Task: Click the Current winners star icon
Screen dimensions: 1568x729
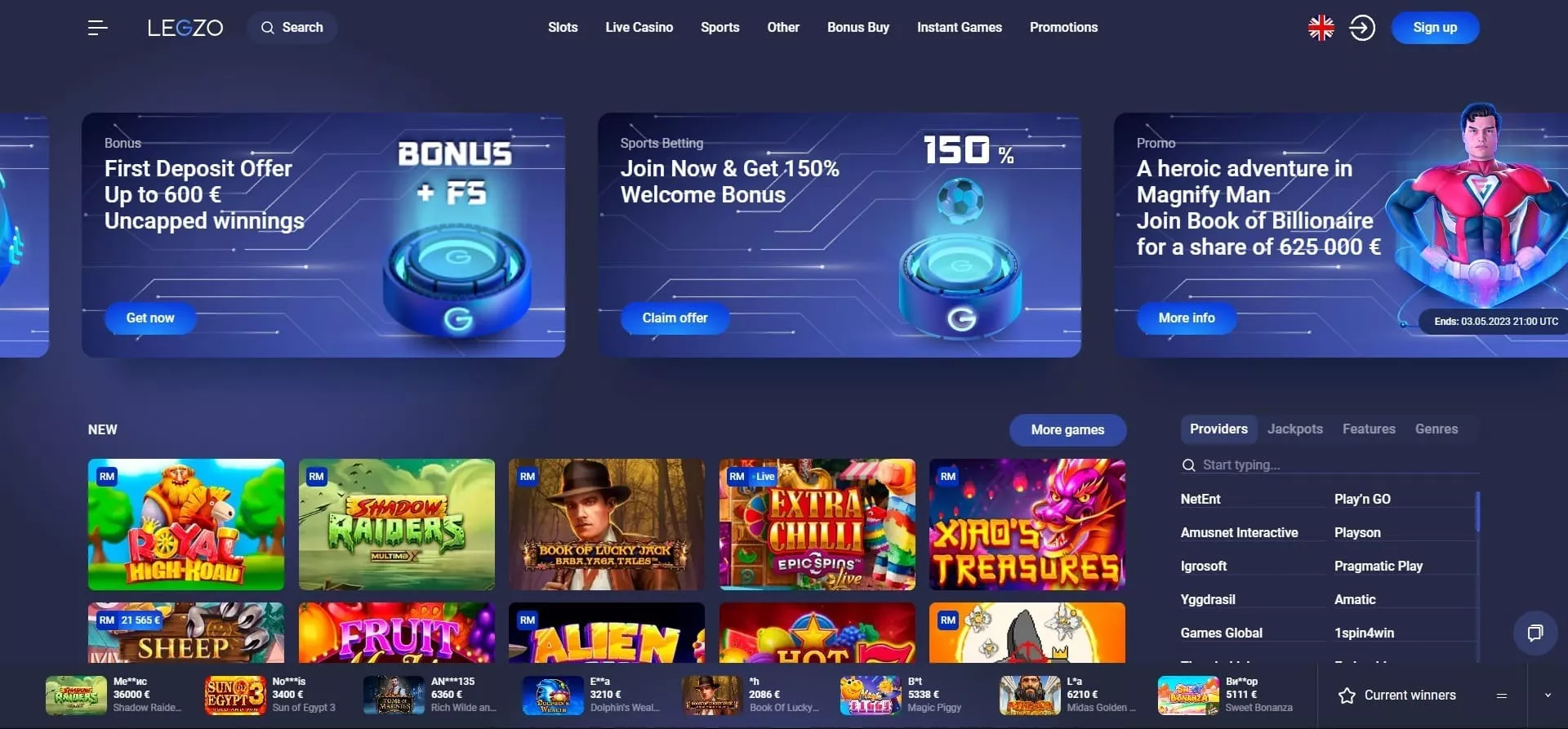Action: [1347, 696]
